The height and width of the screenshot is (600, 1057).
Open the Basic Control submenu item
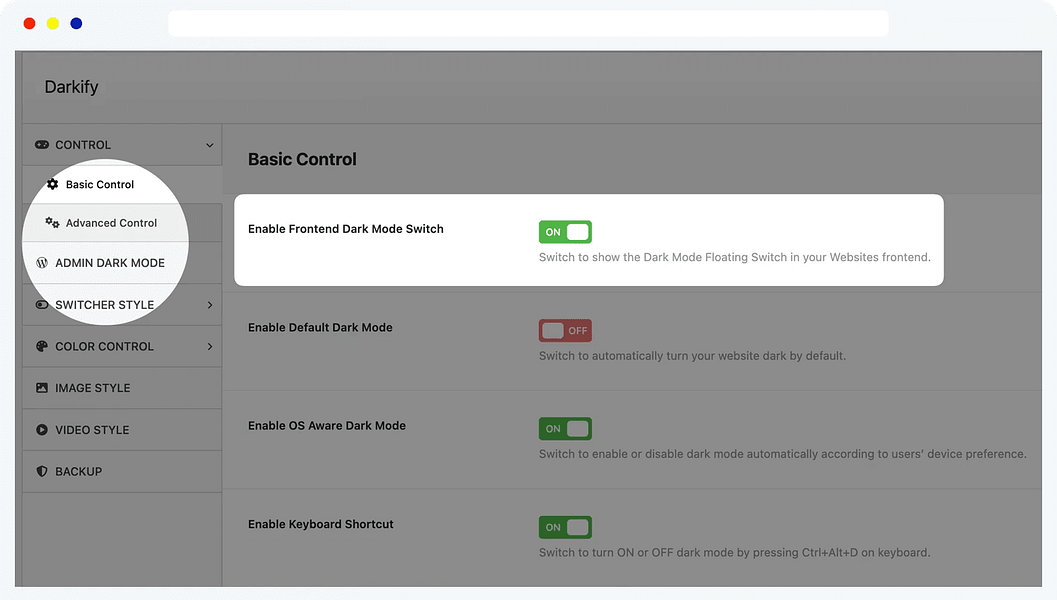pyautogui.click(x=122, y=184)
